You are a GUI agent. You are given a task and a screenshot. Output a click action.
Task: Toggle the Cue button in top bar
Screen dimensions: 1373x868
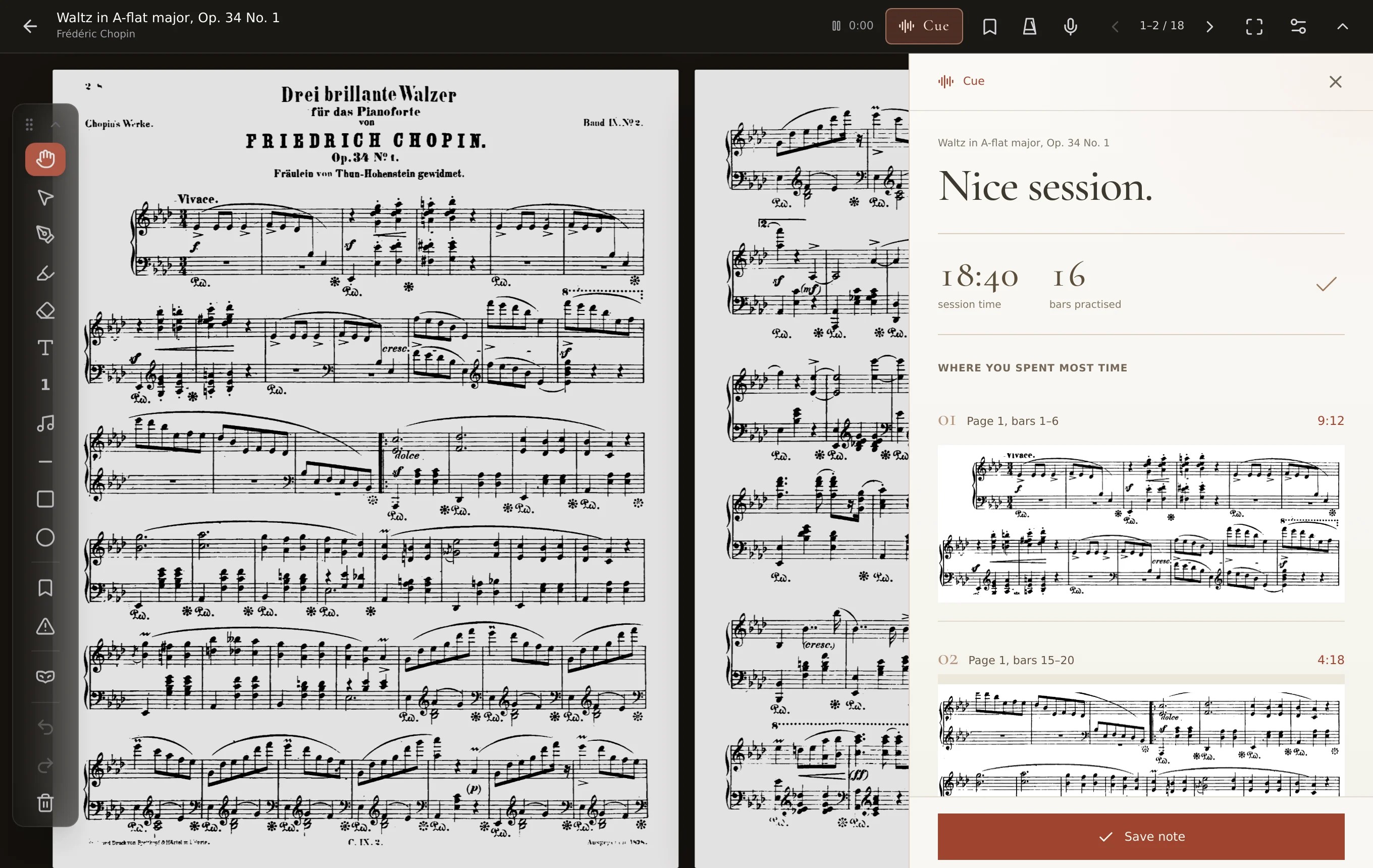[924, 26]
